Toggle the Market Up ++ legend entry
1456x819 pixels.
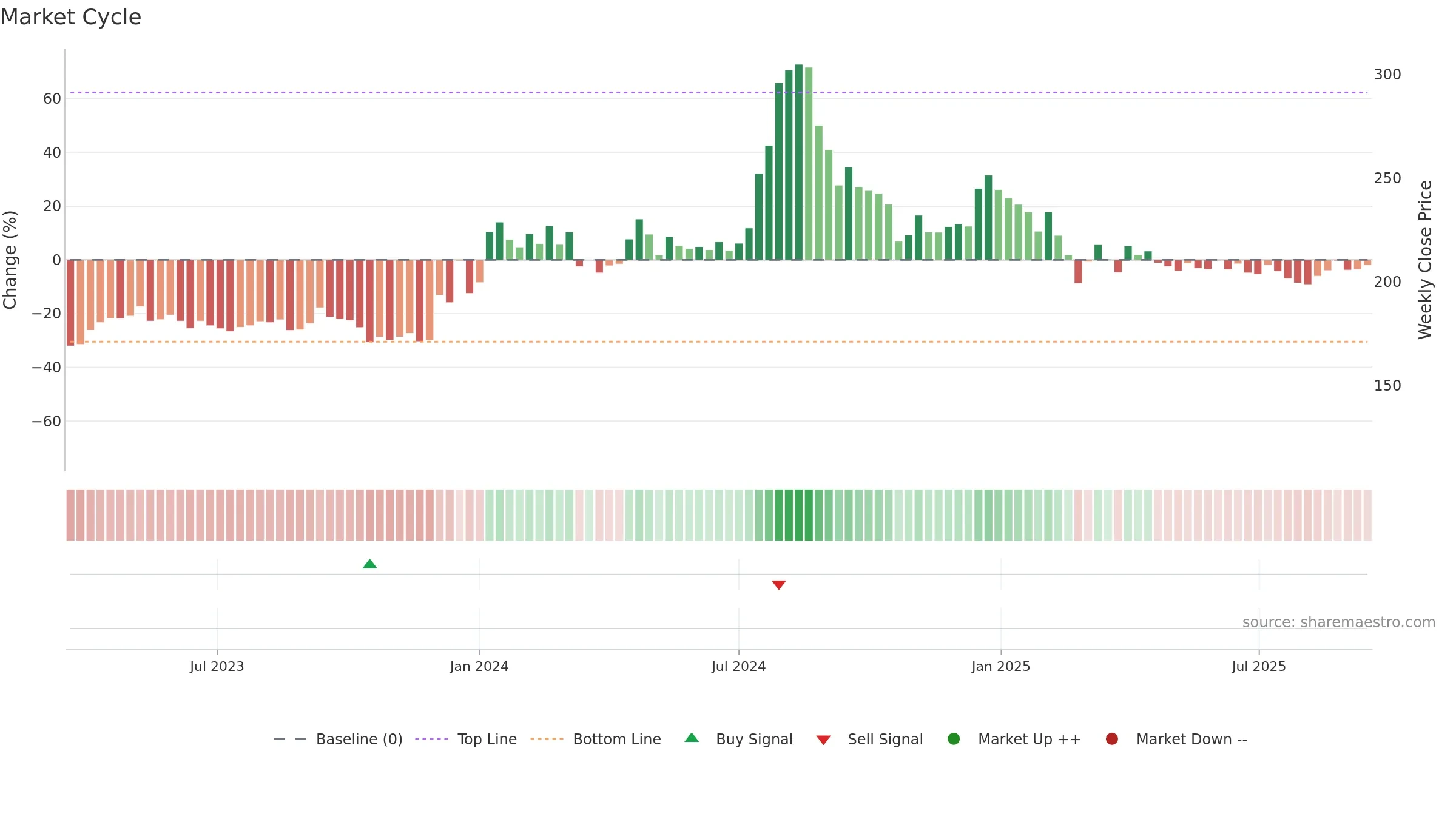tap(1014, 739)
